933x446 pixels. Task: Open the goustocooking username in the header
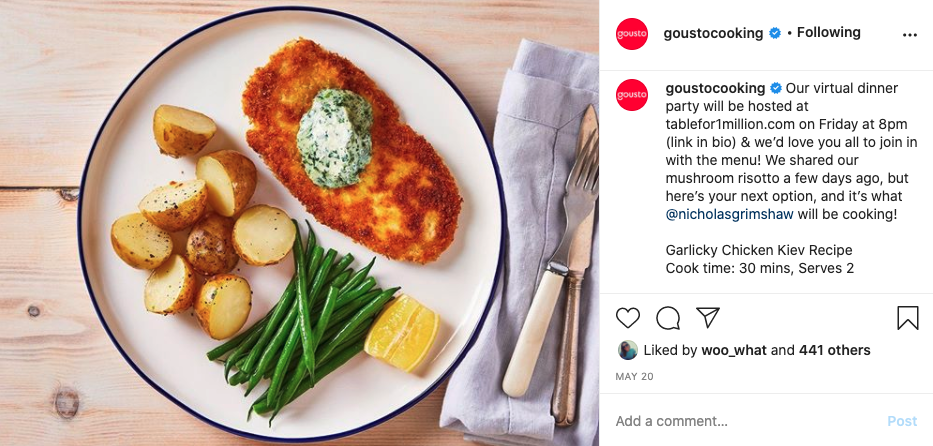pyautogui.click(x=714, y=33)
